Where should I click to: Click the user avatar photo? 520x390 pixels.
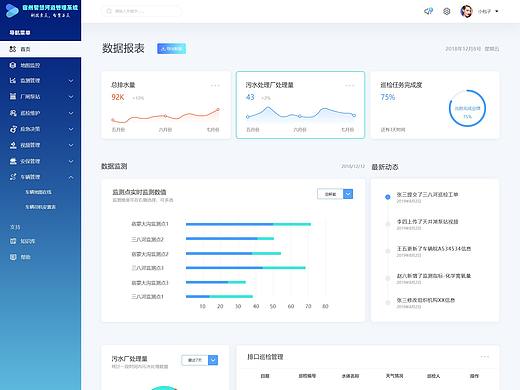pos(466,11)
